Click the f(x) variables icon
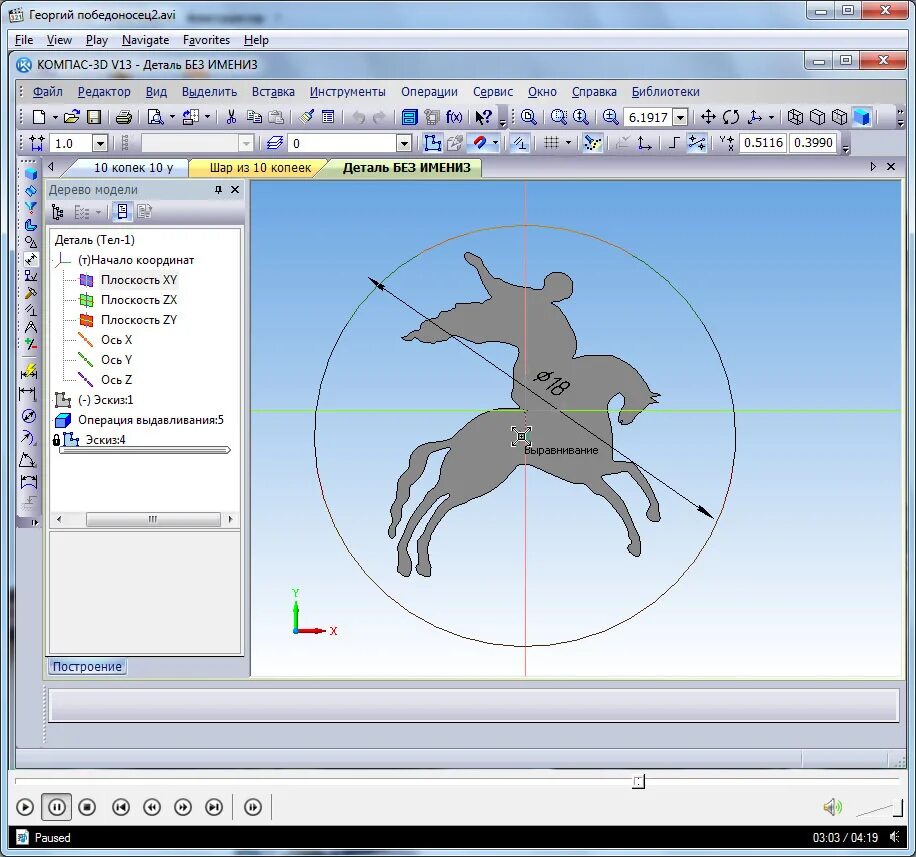This screenshot has width=916, height=857. coord(454,117)
